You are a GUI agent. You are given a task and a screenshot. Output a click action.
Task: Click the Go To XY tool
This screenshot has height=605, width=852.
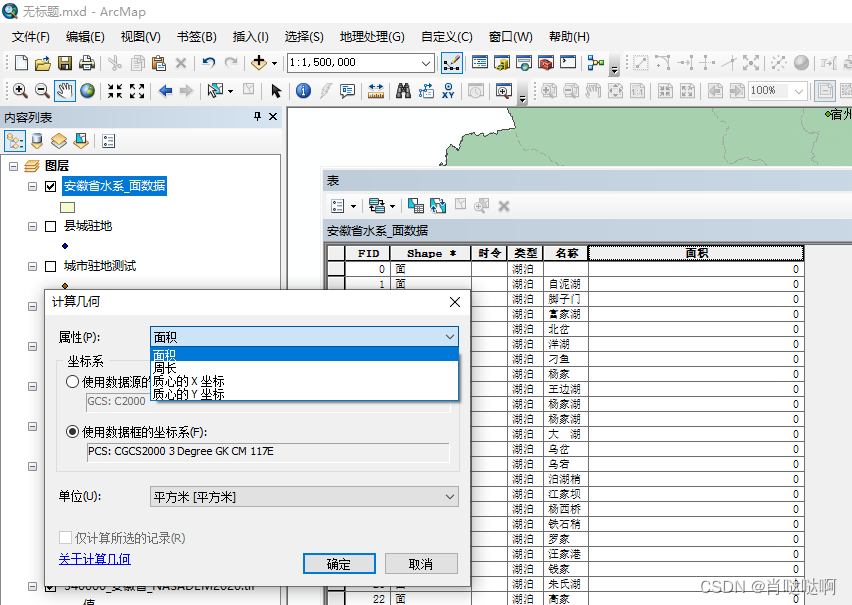click(x=448, y=91)
